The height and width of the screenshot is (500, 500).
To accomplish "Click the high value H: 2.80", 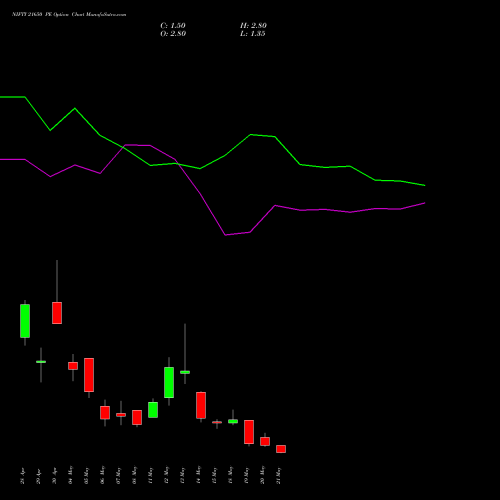I will pyautogui.click(x=253, y=26).
